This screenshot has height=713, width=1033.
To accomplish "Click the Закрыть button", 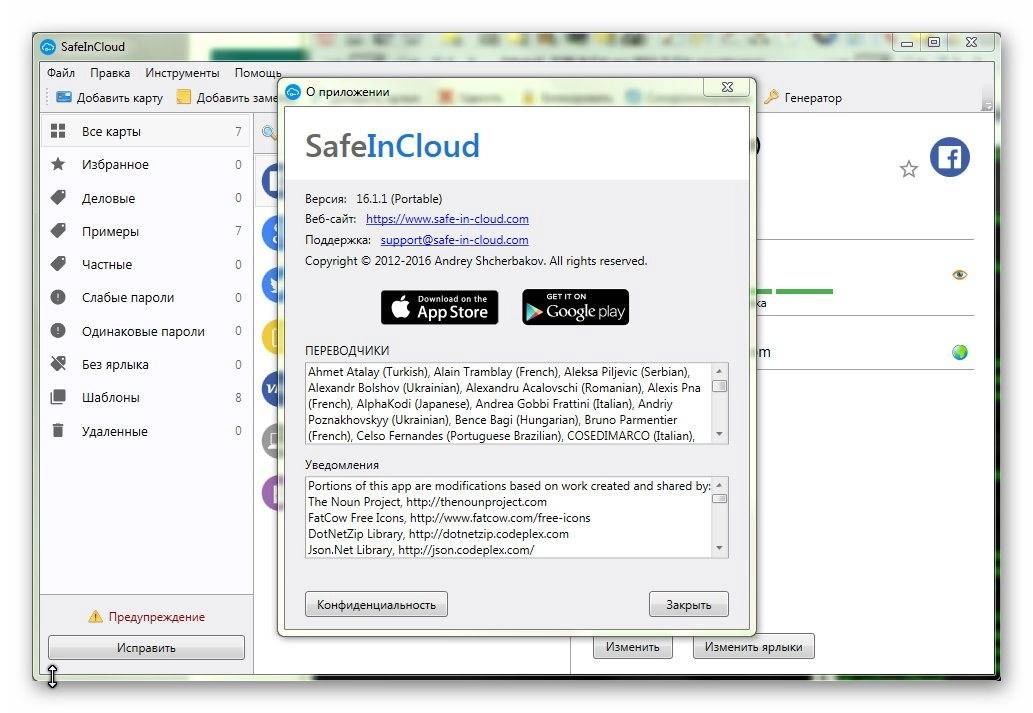I will point(688,604).
